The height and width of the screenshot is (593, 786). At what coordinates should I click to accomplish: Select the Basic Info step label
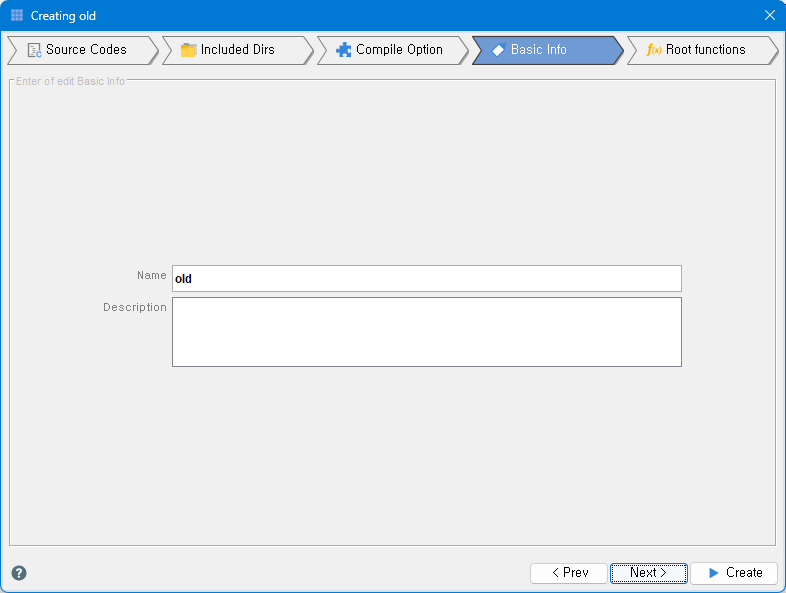(538, 50)
